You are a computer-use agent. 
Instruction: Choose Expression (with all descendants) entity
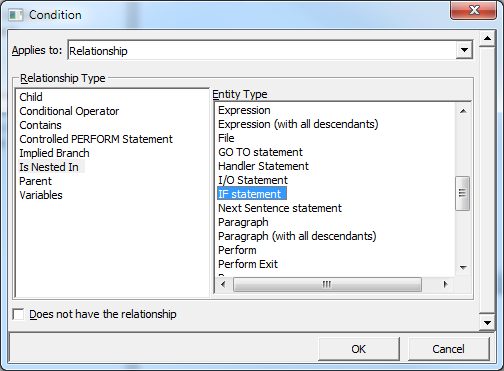pos(298,124)
